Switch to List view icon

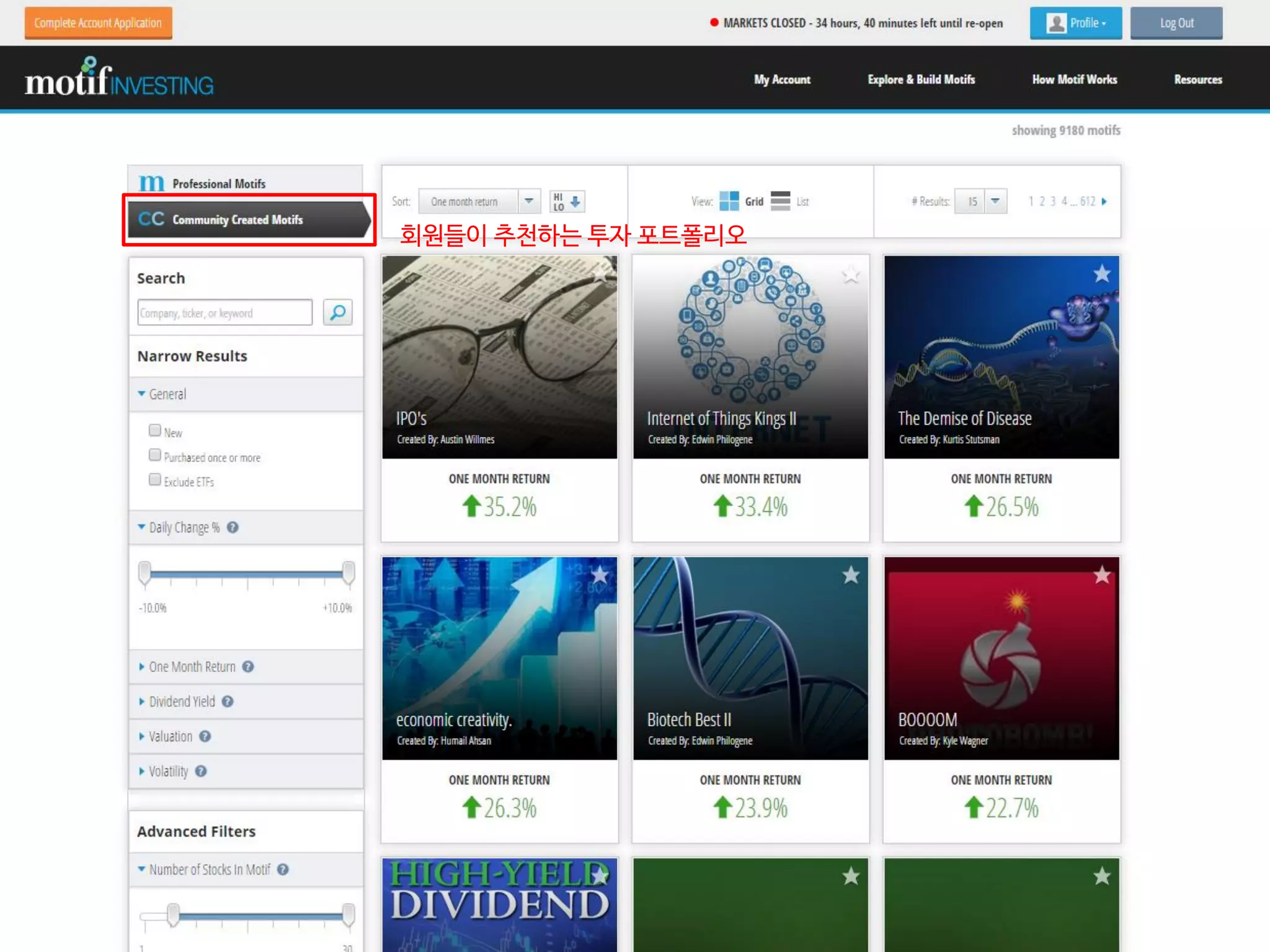(780, 201)
